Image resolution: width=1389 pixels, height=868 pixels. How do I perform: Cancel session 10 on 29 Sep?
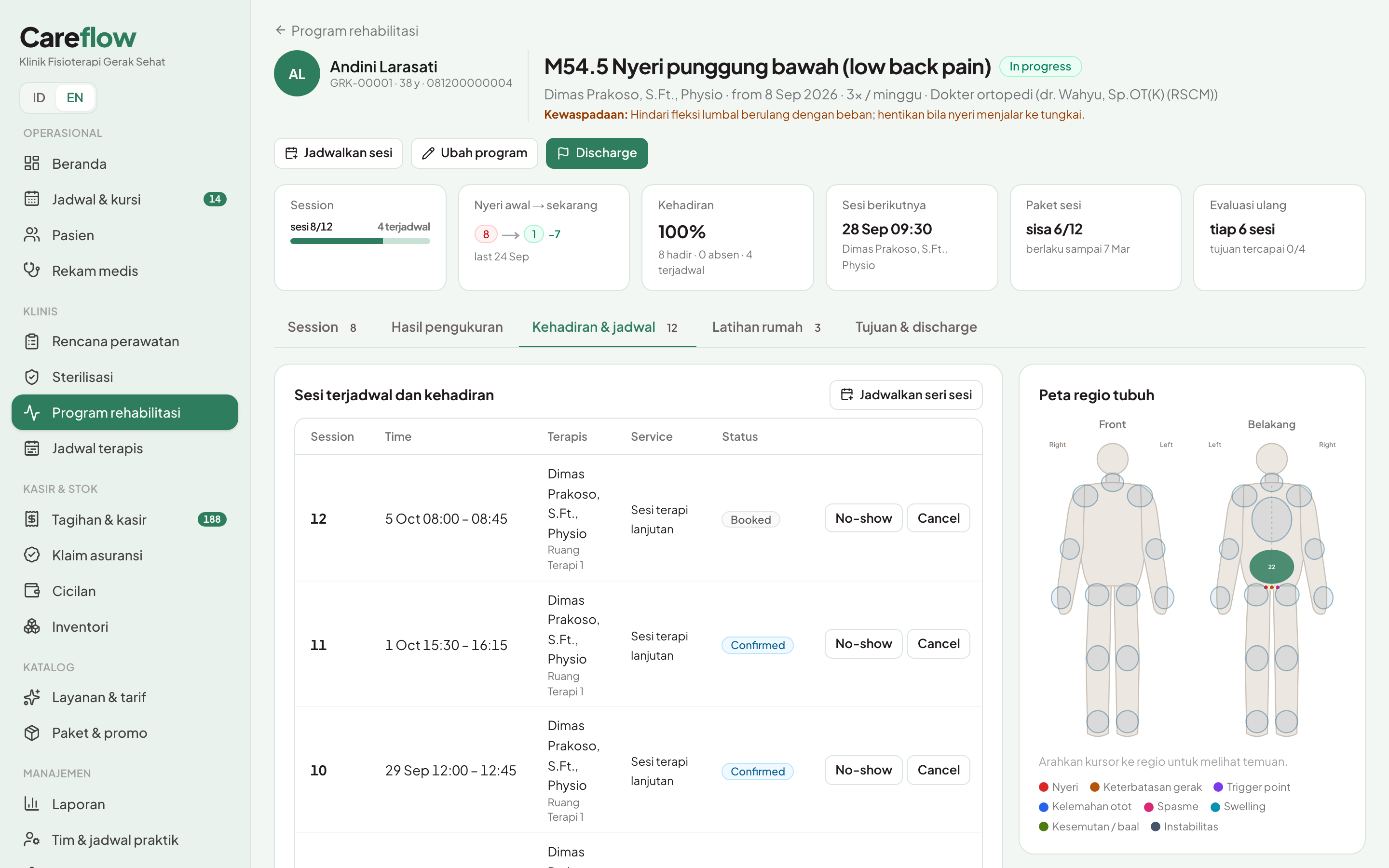(939, 771)
